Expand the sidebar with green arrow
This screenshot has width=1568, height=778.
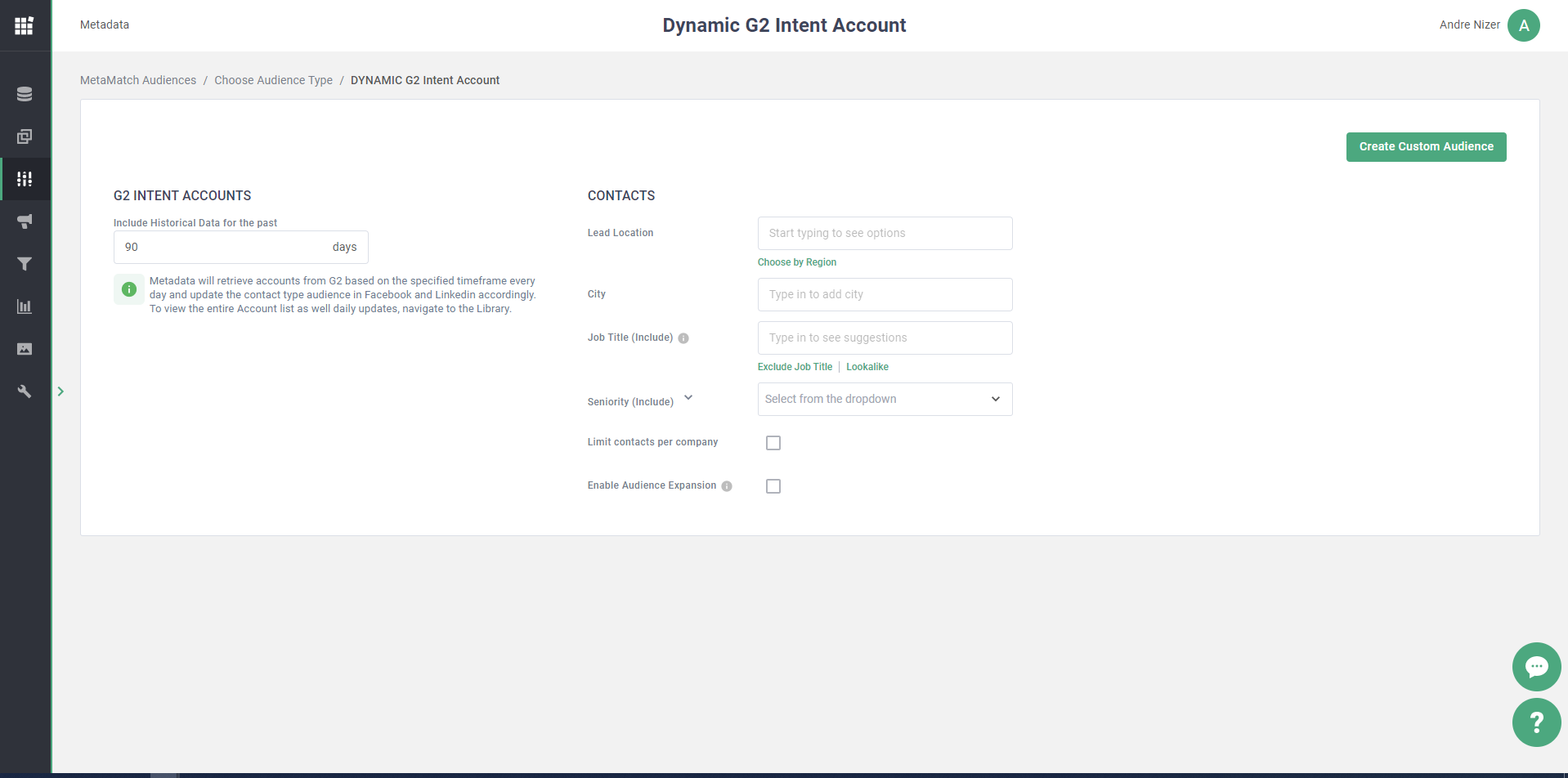[60, 391]
